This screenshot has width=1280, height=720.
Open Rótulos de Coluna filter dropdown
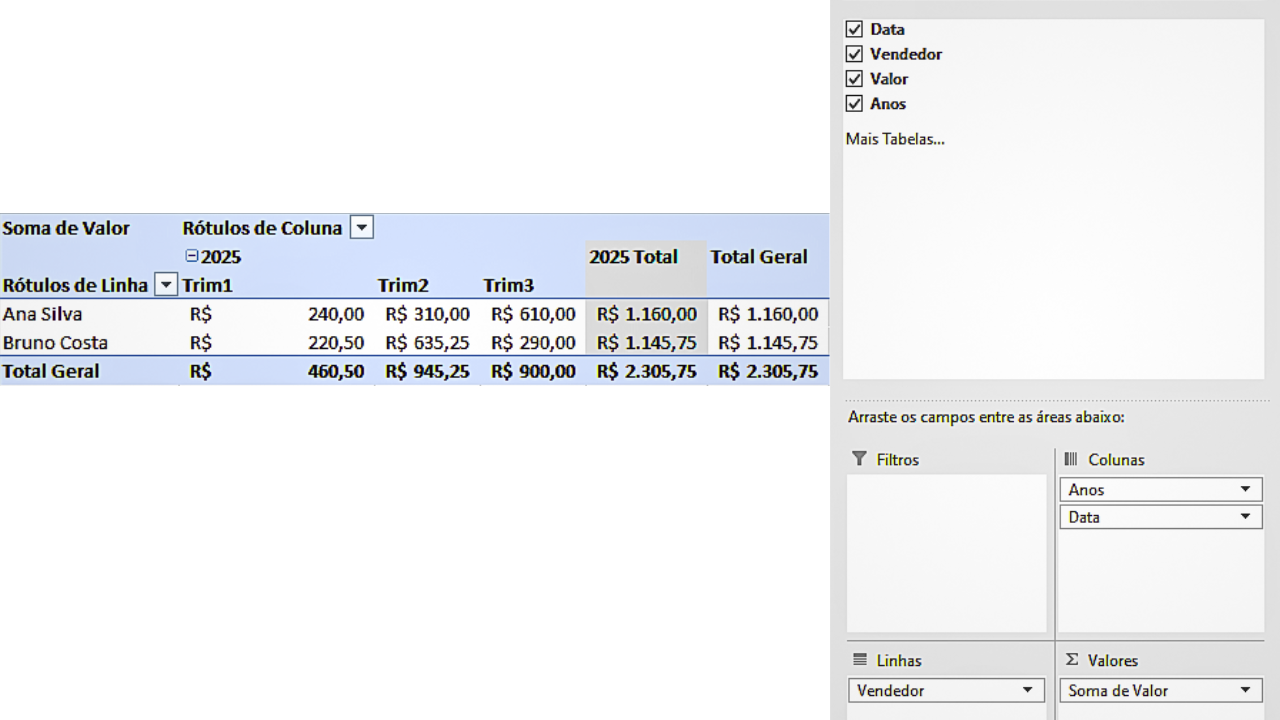click(362, 228)
